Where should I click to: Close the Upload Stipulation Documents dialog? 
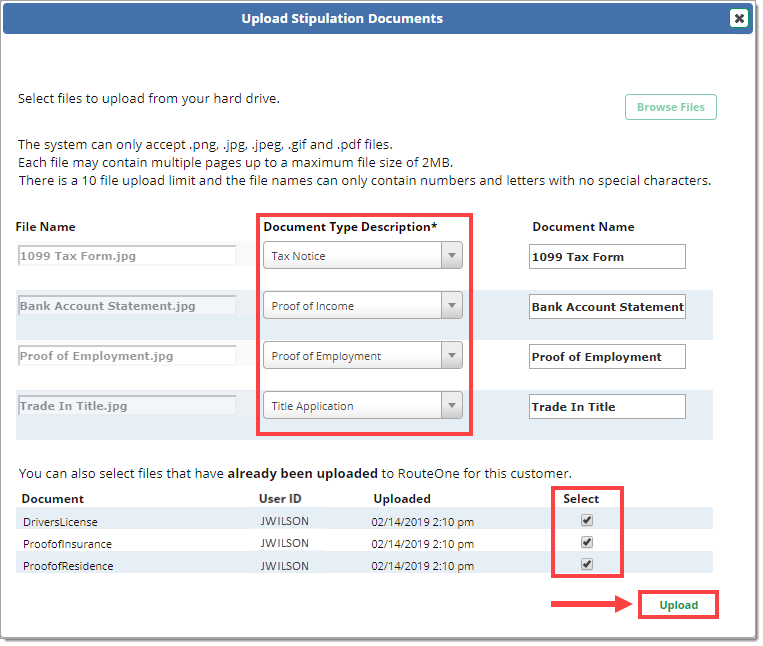click(738, 18)
